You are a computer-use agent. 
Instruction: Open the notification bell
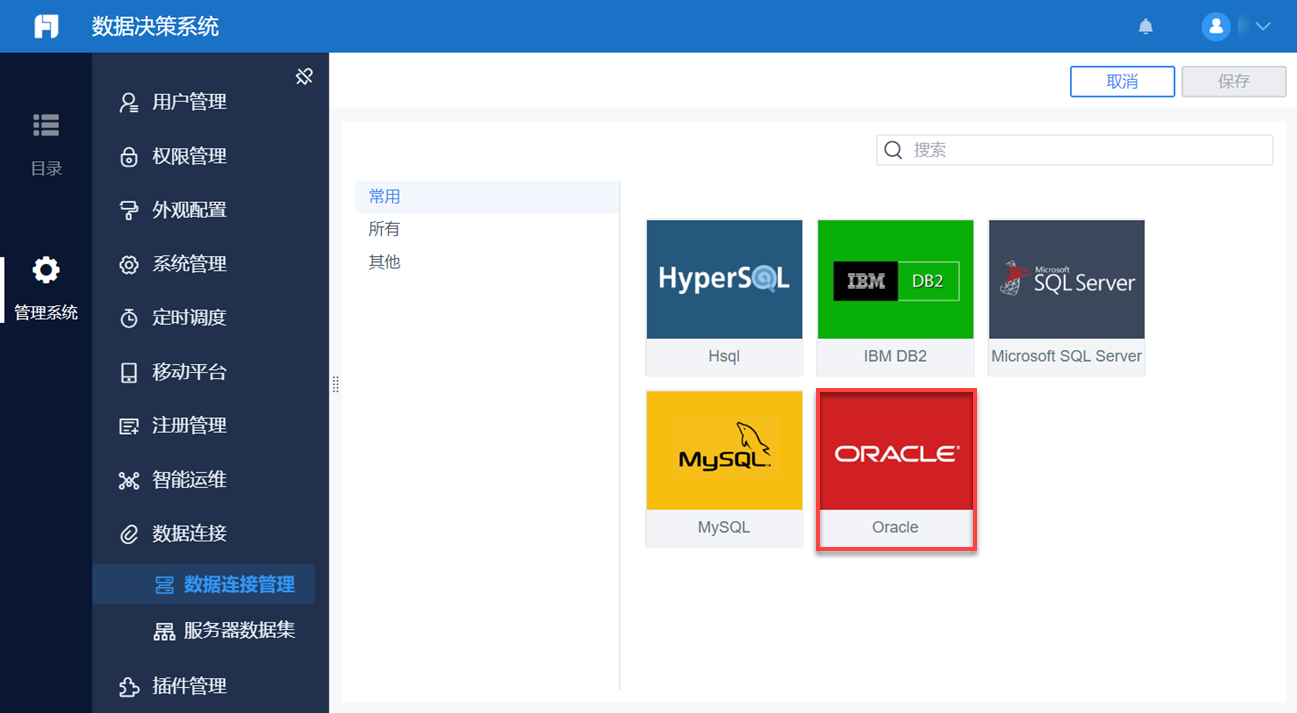(x=1146, y=27)
